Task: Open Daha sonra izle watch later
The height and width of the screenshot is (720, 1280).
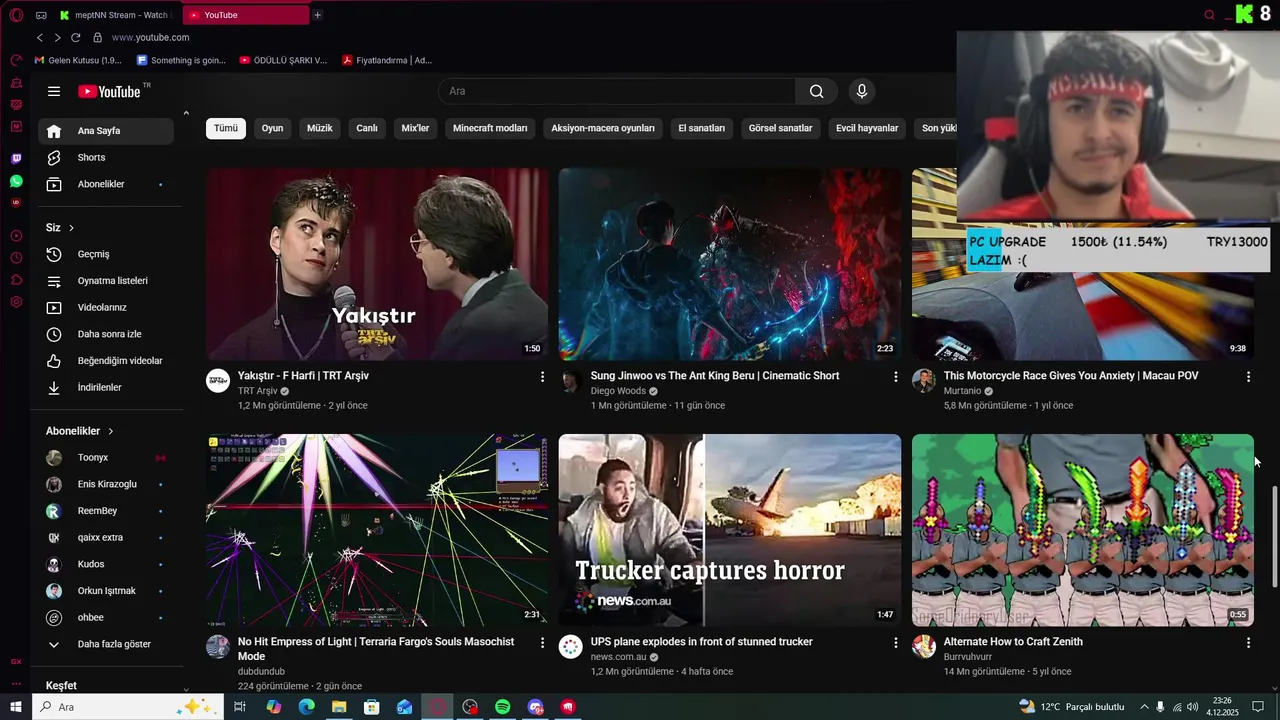Action: click(106, 334)
